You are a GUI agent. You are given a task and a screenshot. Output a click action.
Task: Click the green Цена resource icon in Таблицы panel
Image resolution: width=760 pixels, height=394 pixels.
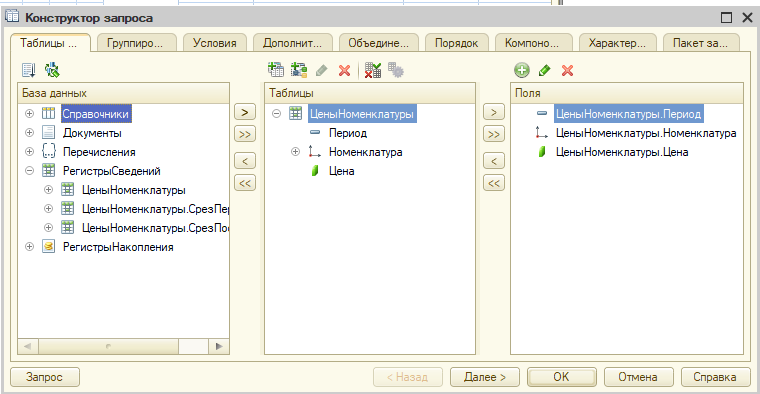pos(315,171)
